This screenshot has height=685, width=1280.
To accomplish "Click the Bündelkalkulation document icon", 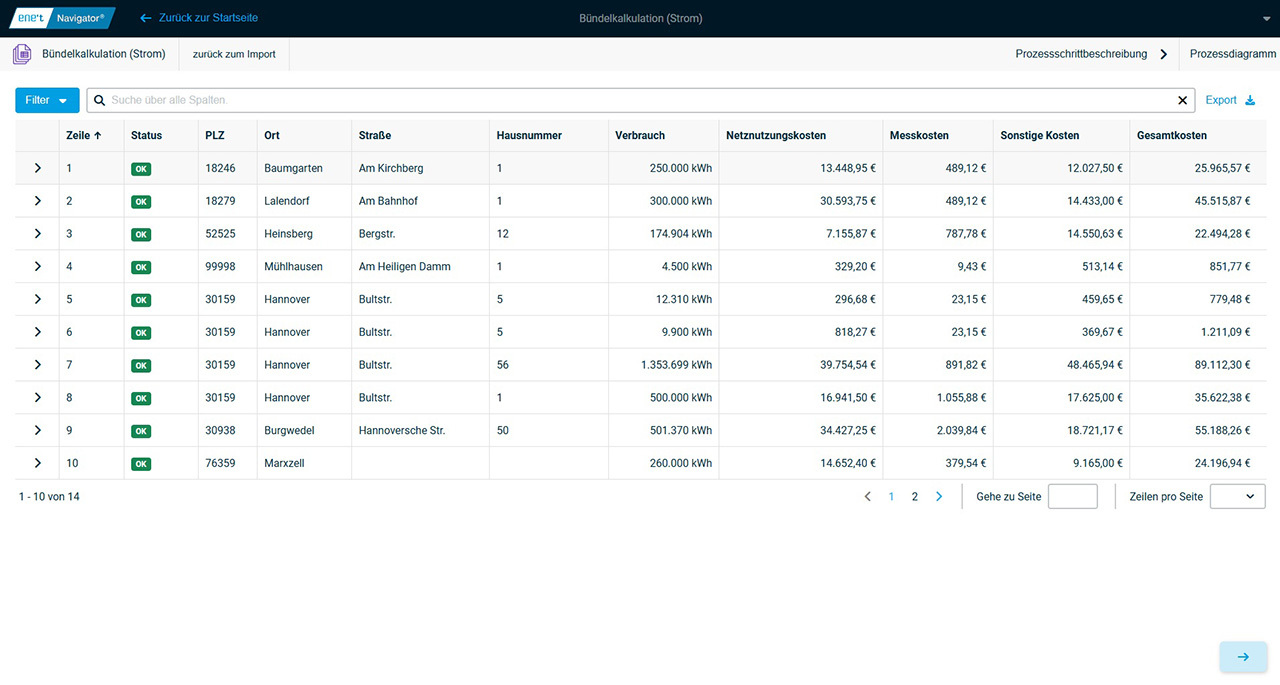I will [22, 54].
